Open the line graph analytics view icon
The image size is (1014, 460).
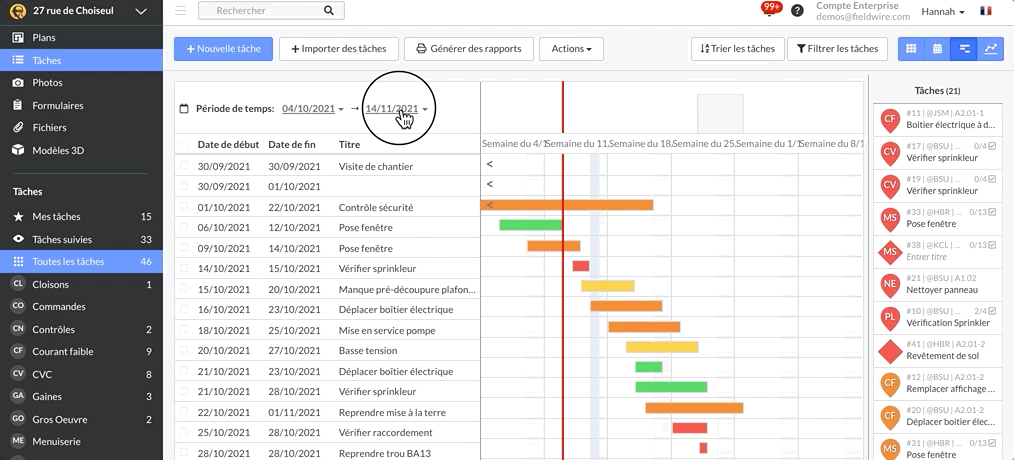click(991, 48)
